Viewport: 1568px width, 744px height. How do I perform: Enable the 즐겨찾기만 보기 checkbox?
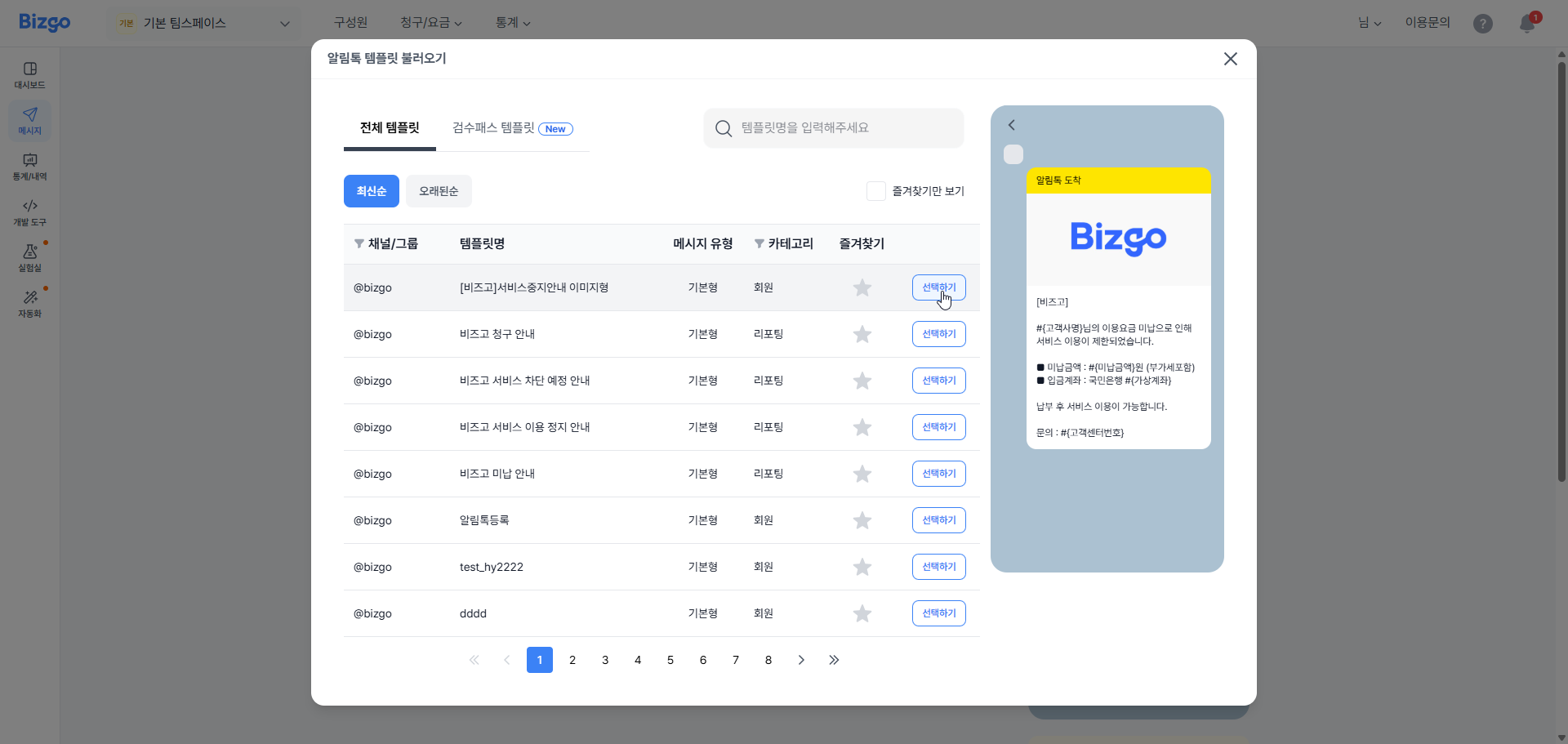pos(876,190)
